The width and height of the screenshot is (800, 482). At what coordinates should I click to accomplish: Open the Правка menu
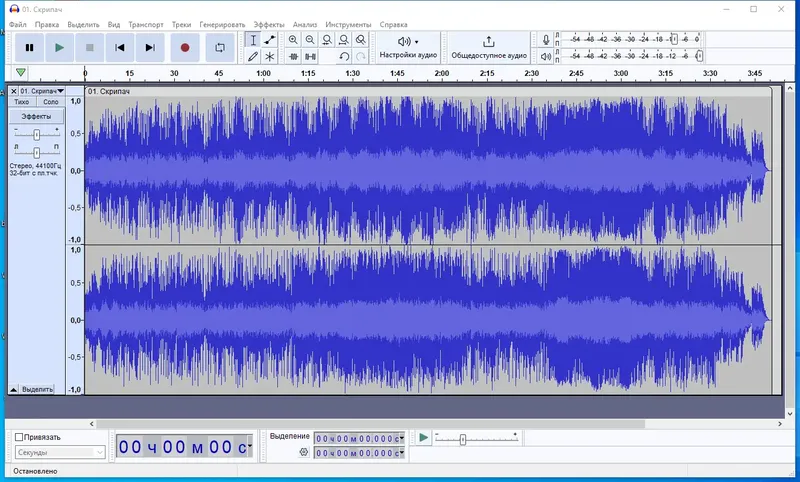[47, 24]
